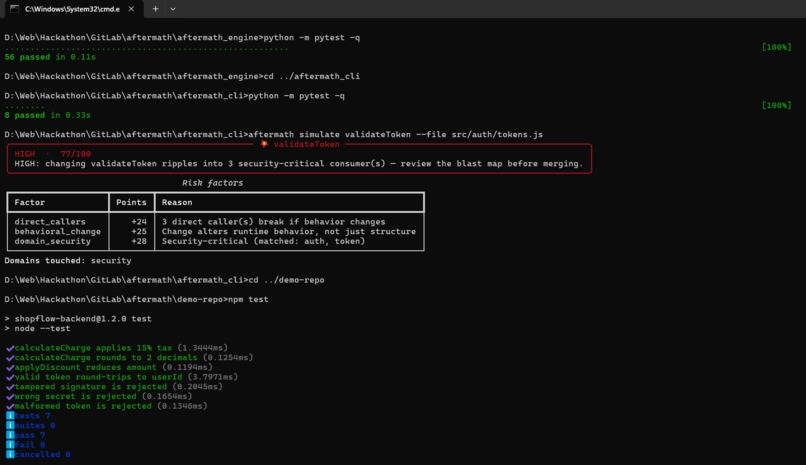Click 'malformed token is rejected' test result
The height and width of the screenshot is (465, 806).
(107, 406)
